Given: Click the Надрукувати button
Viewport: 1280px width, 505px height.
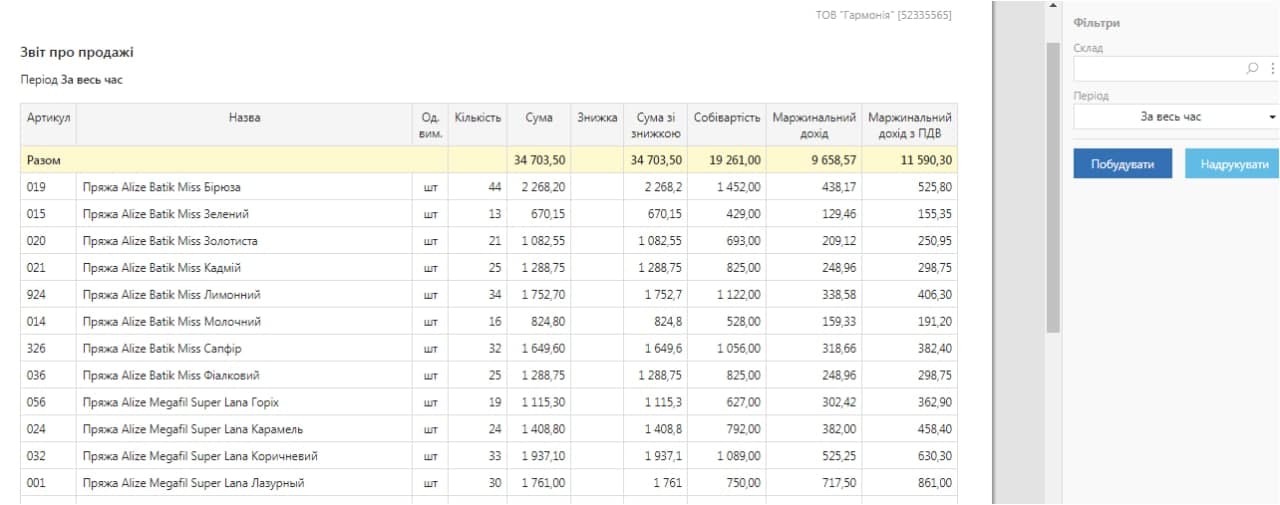Looking at the screenshot, I should pos(1233,164).
